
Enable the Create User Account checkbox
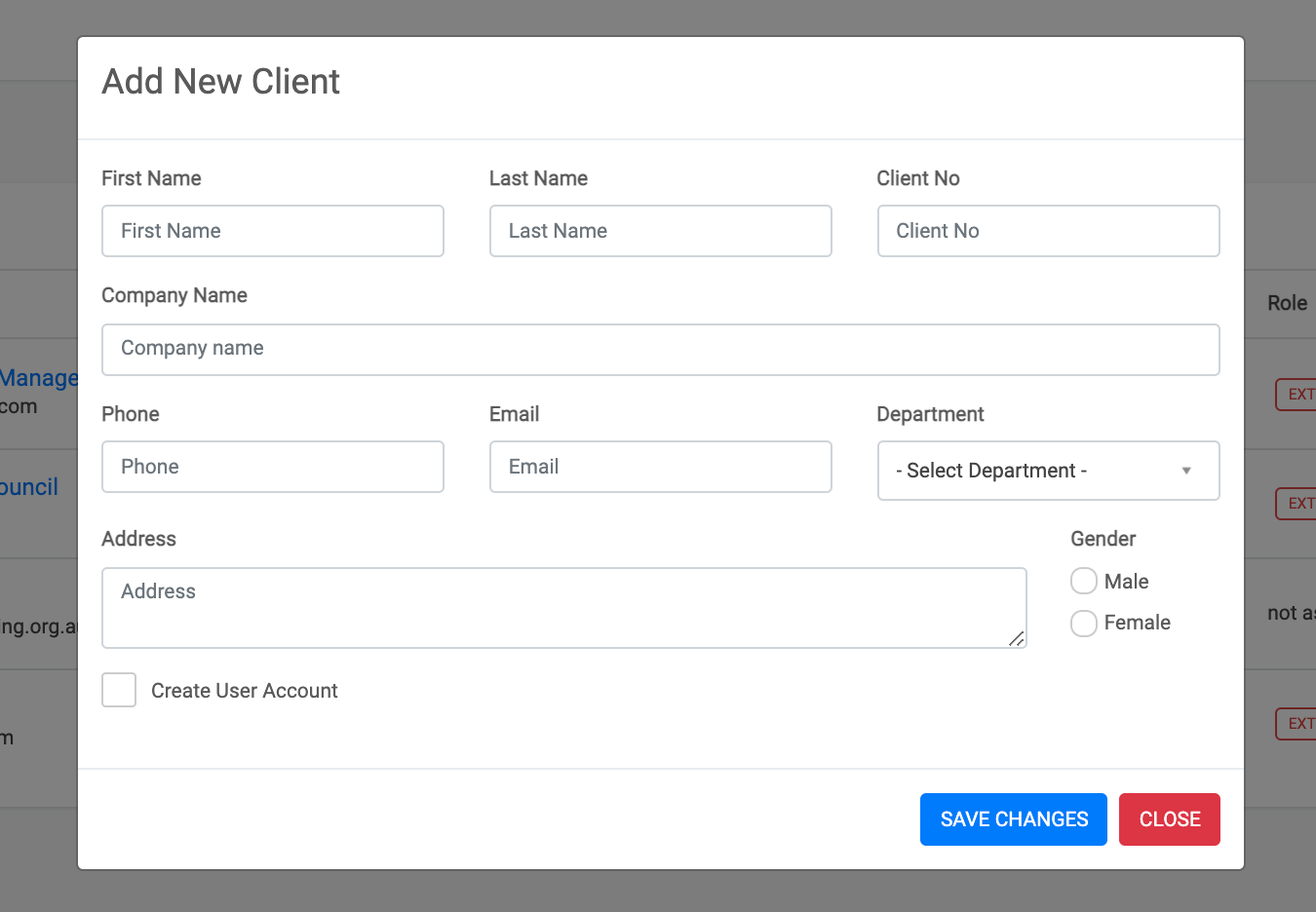pos(119,690)
